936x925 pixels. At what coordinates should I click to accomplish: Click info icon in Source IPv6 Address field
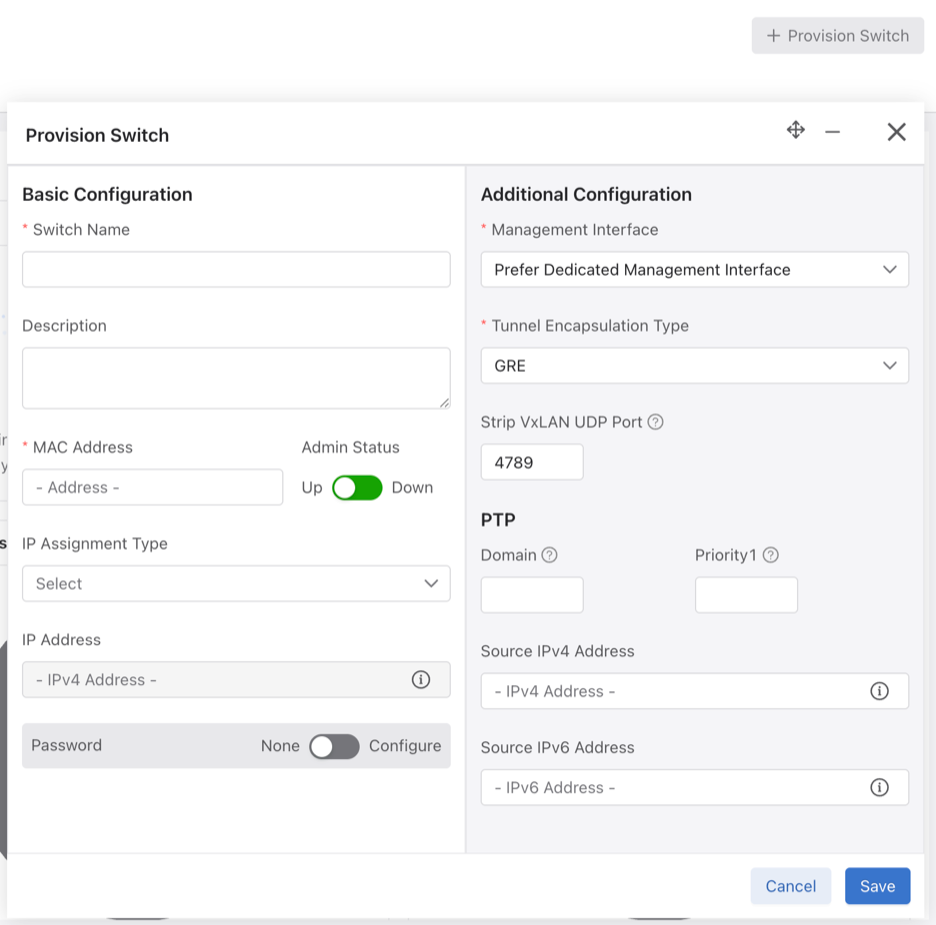tap(879, 787)
